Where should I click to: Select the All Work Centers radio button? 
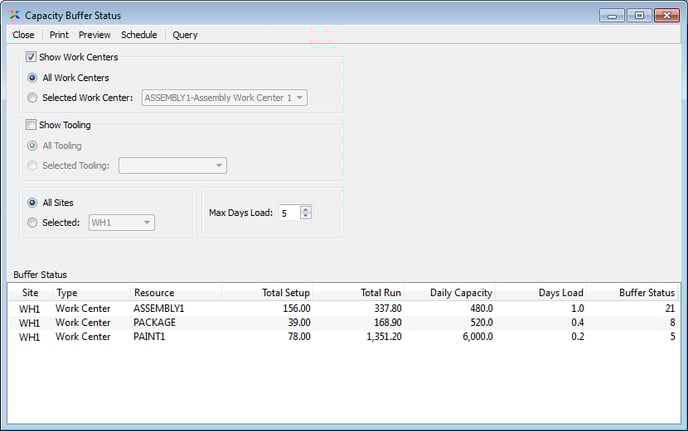(34, 78)
